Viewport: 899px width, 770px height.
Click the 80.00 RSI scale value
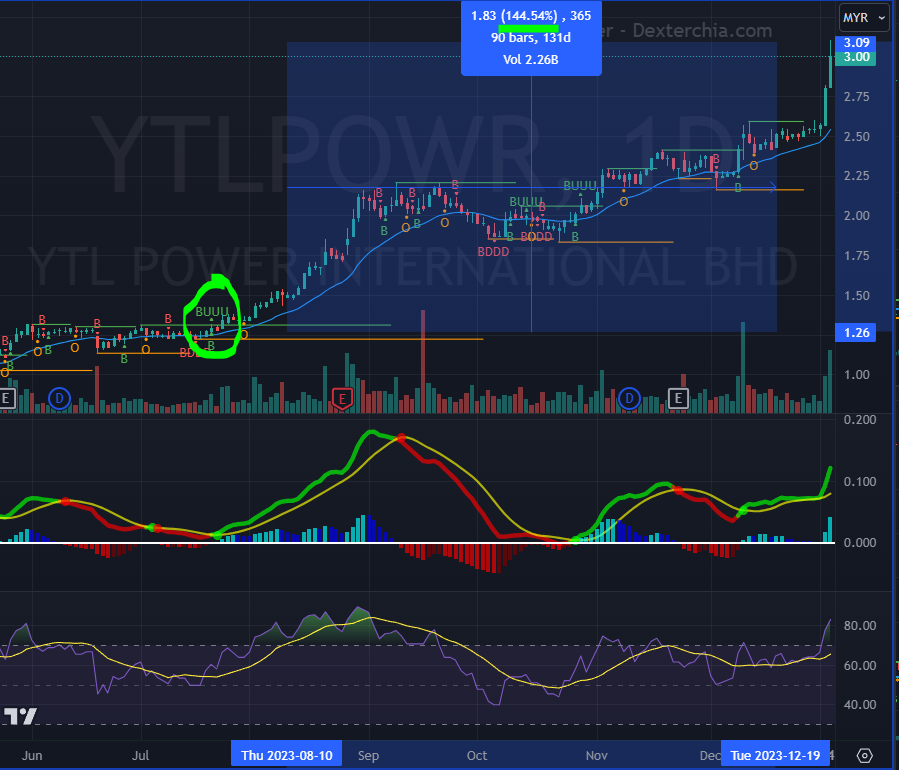pyautogui.click(x=860, y=626)
